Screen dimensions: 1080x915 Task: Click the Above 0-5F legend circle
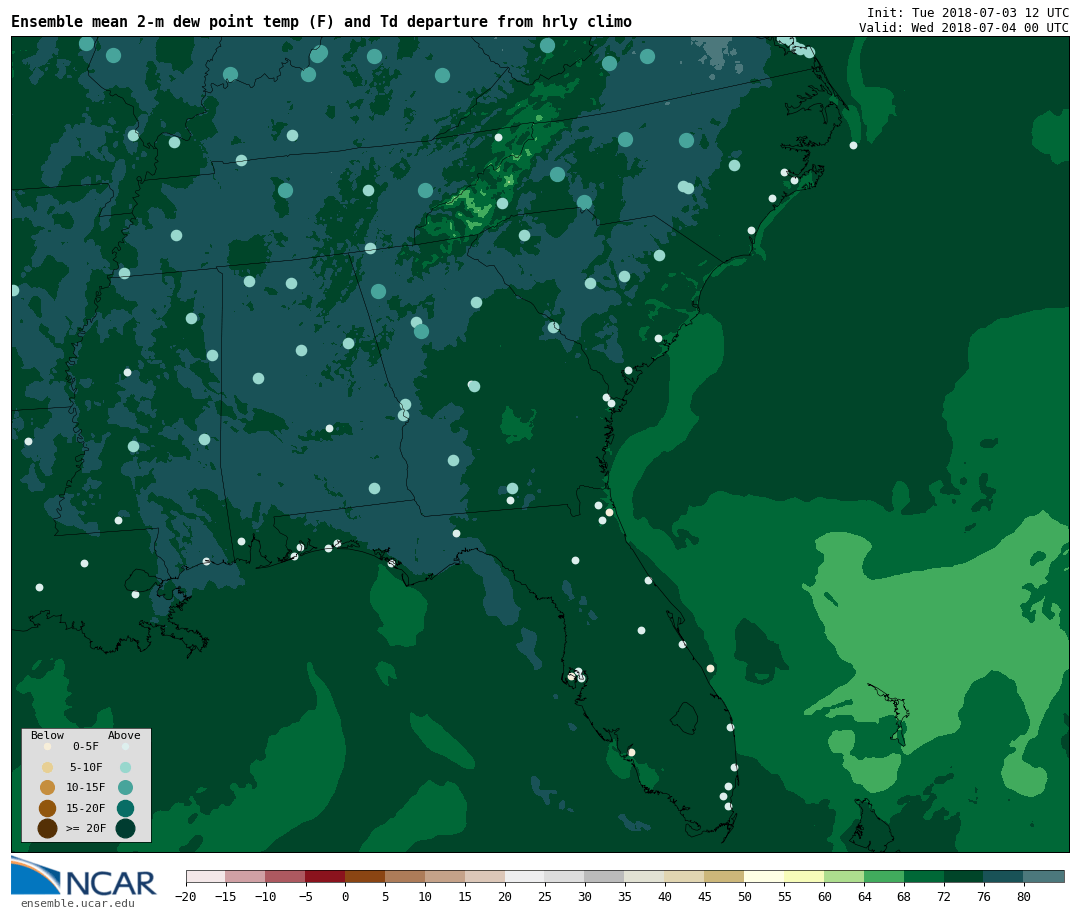125,746
